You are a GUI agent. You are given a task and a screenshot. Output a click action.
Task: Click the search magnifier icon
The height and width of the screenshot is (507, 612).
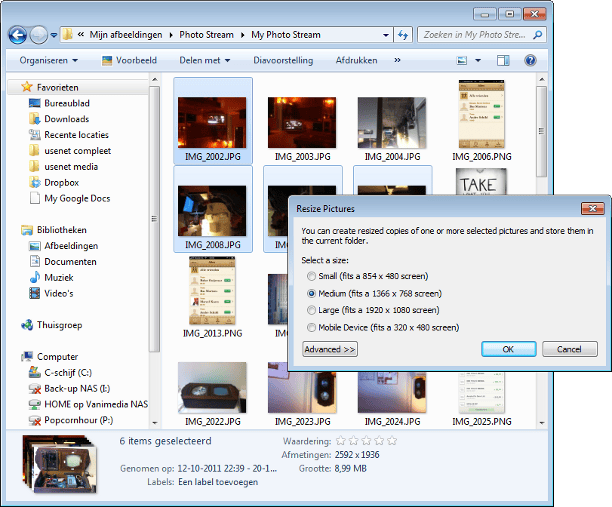pos(537,35)
